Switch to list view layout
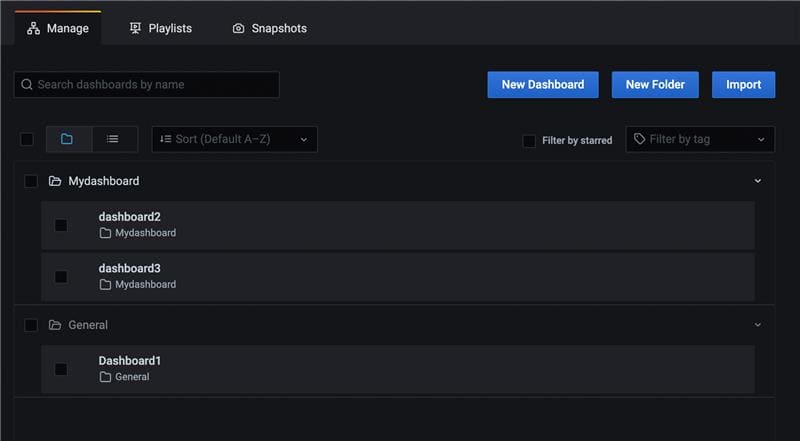Image resolution: width=800 pixels, height=441 pixels. 115,139
